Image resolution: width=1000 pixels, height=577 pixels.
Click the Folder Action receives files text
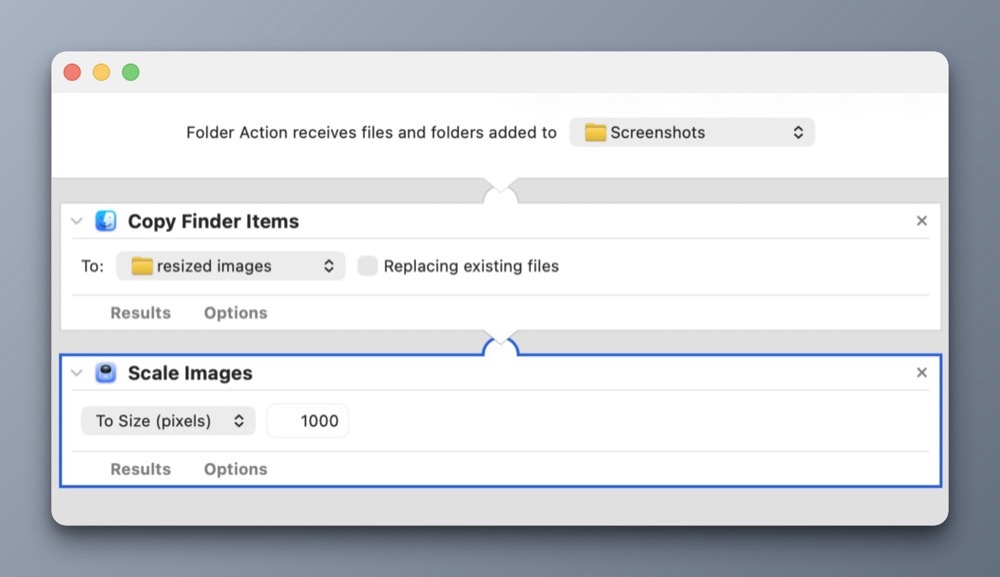[x=371, y=133]
